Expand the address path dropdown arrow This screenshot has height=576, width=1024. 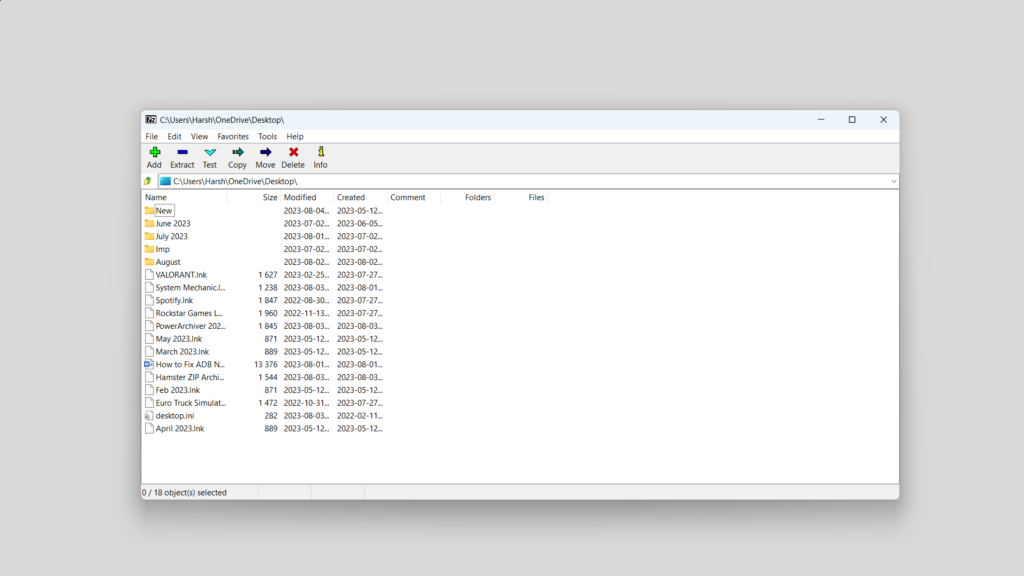click(x=893, y=181)
